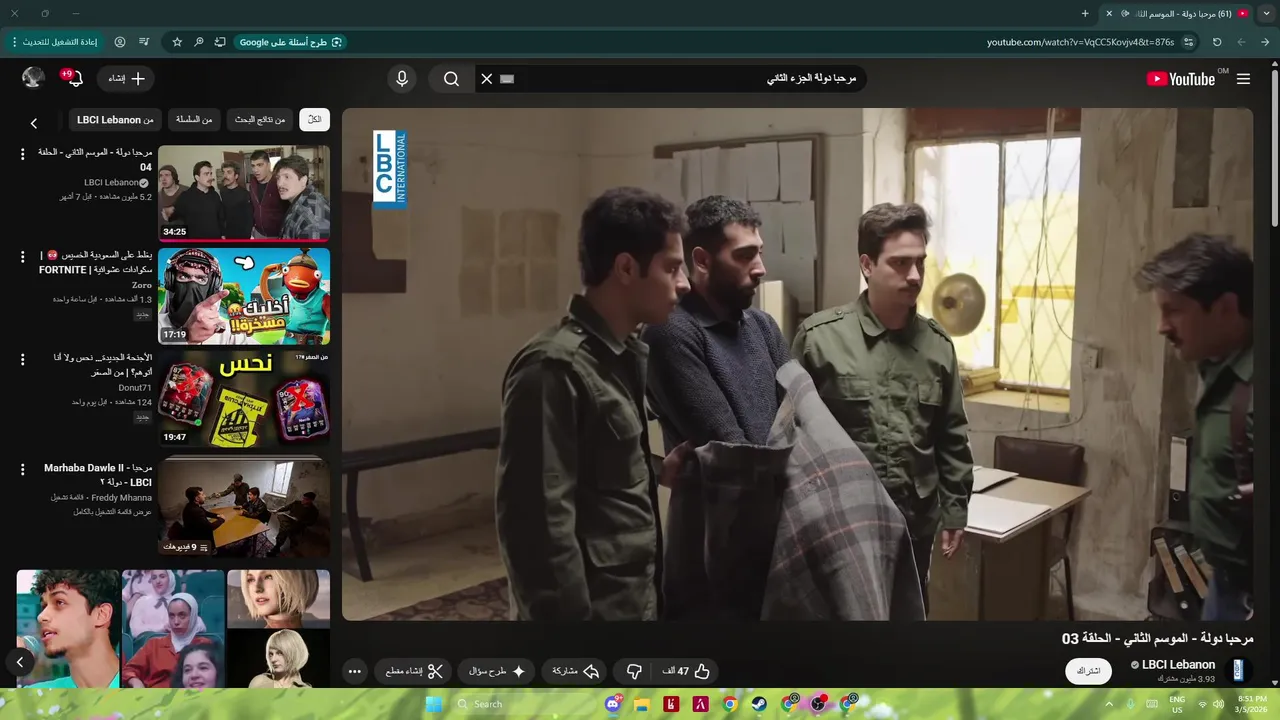Open the Fortnite Zoro video thumbnail
Image resolution: width=1280 pixels, height=720 pixels.
coord(244,296)
